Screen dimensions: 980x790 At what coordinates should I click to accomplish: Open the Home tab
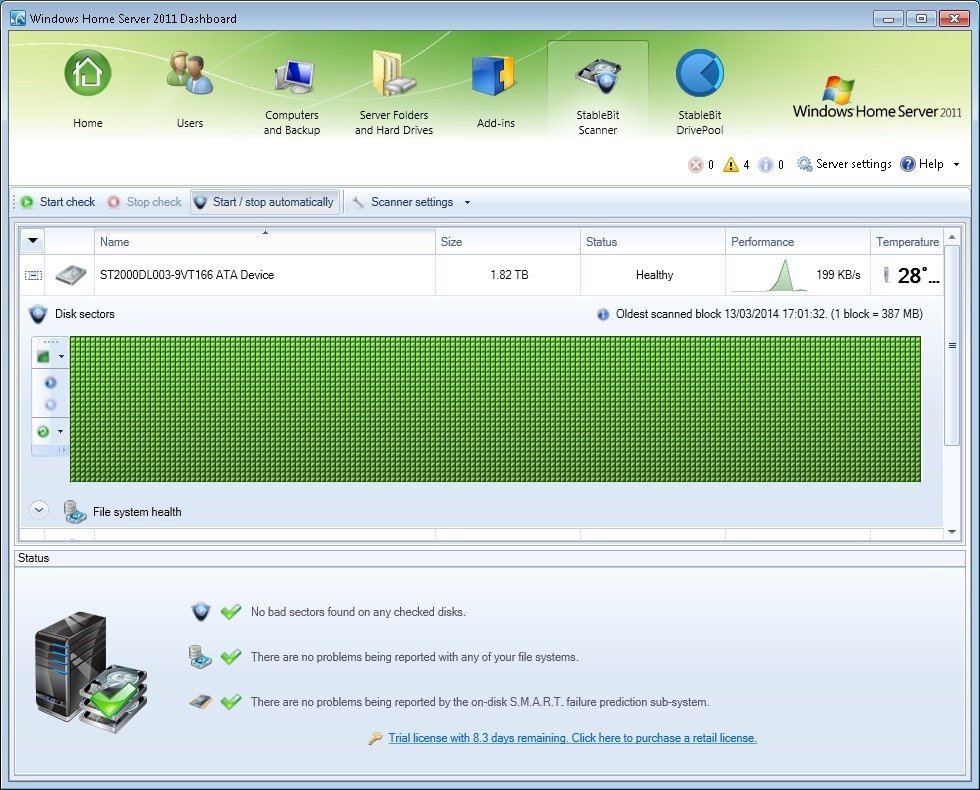(x=88, y=91)
